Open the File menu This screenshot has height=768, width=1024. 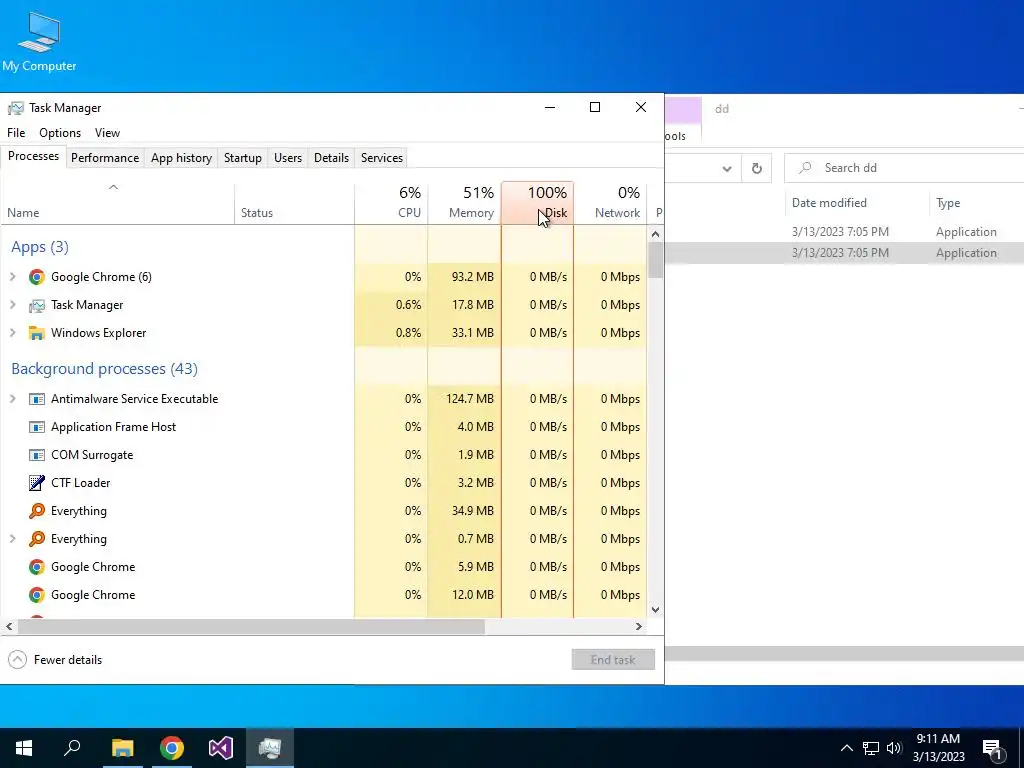(16, 133)
